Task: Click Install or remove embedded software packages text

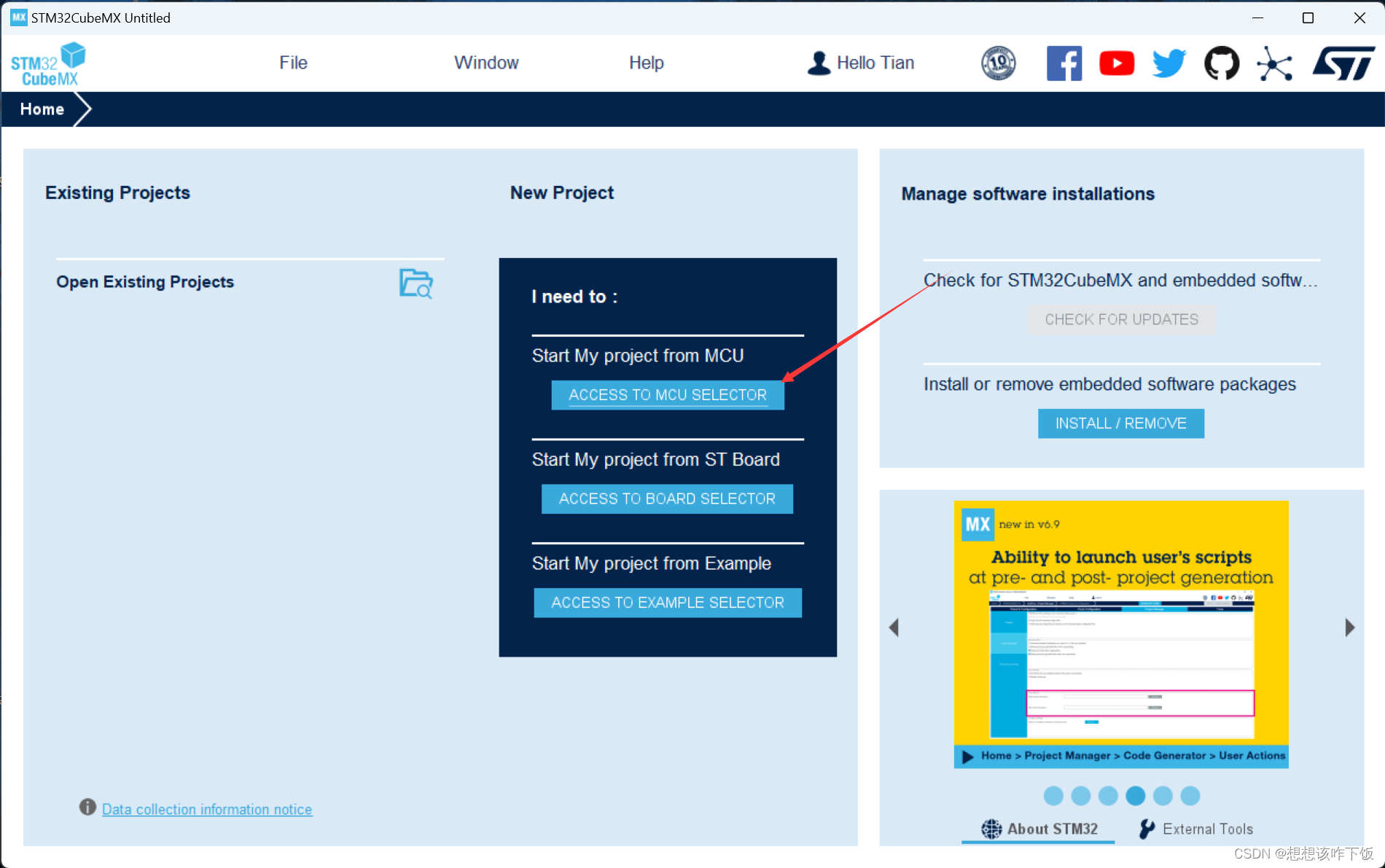Action: click(x=1109, y=384)
